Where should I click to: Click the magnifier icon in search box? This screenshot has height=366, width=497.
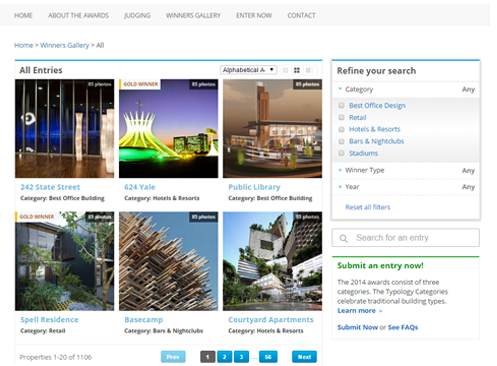point(343,238)
